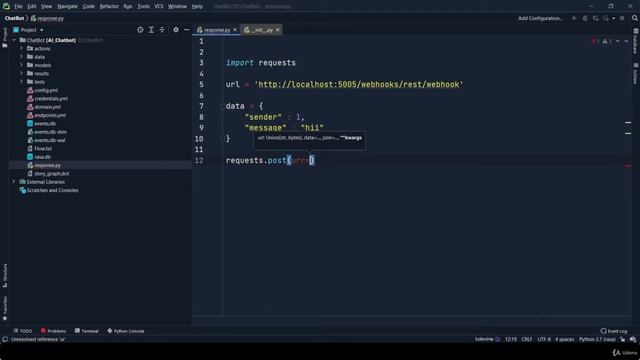Click the Expand All icon in Project panel
Screen dimensions: 640x360
pyautogui.click(x=151, y=30)
